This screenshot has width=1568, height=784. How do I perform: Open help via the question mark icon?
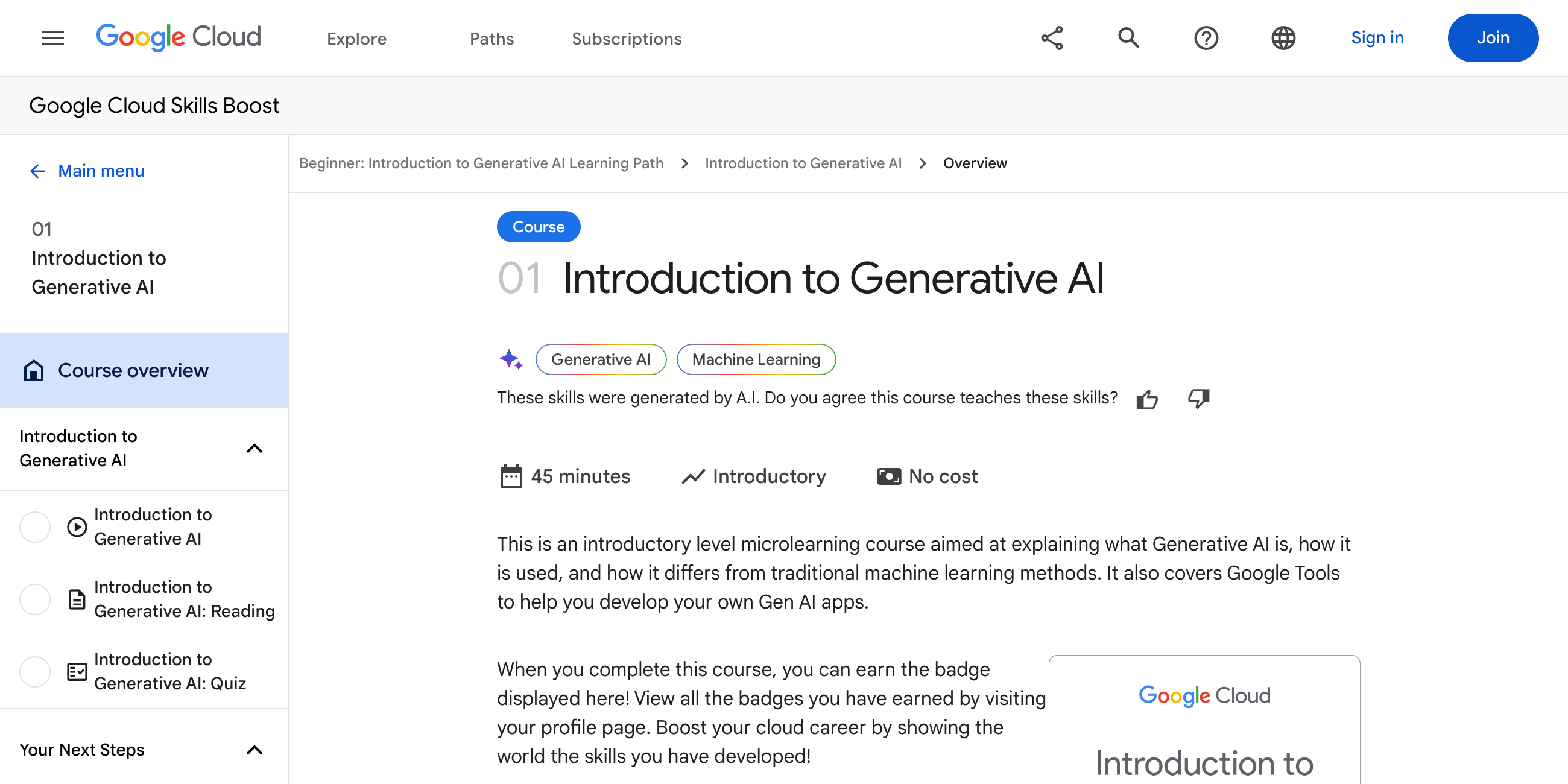pyautogui.click(x=1206, y=38)
